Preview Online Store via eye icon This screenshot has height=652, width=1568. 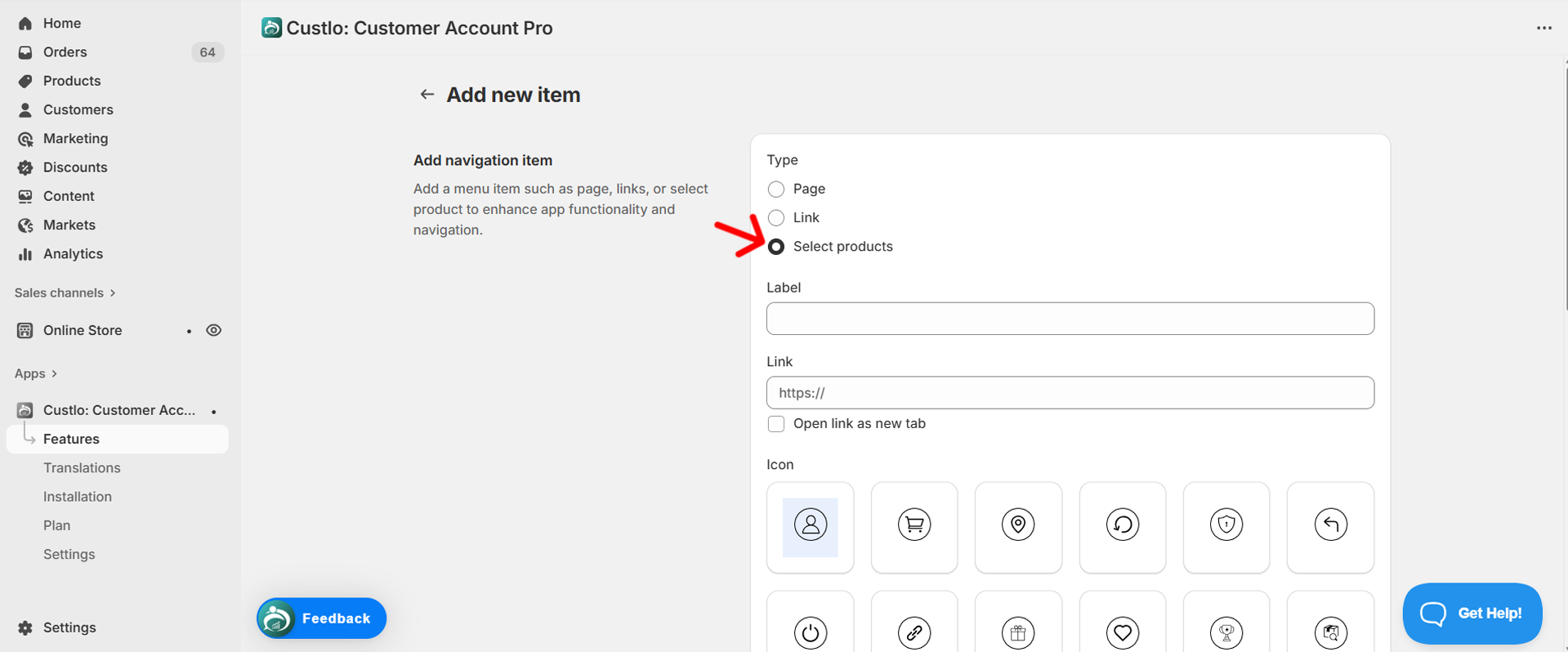(214, 330)
